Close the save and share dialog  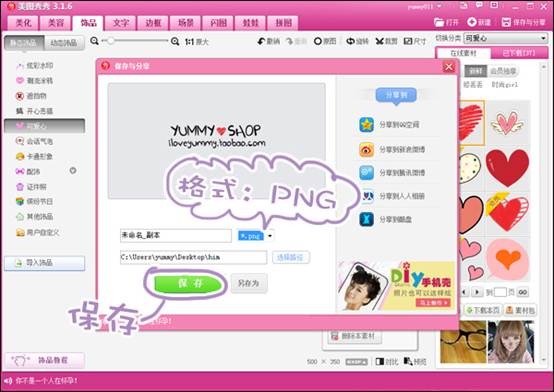pos(449,66)
